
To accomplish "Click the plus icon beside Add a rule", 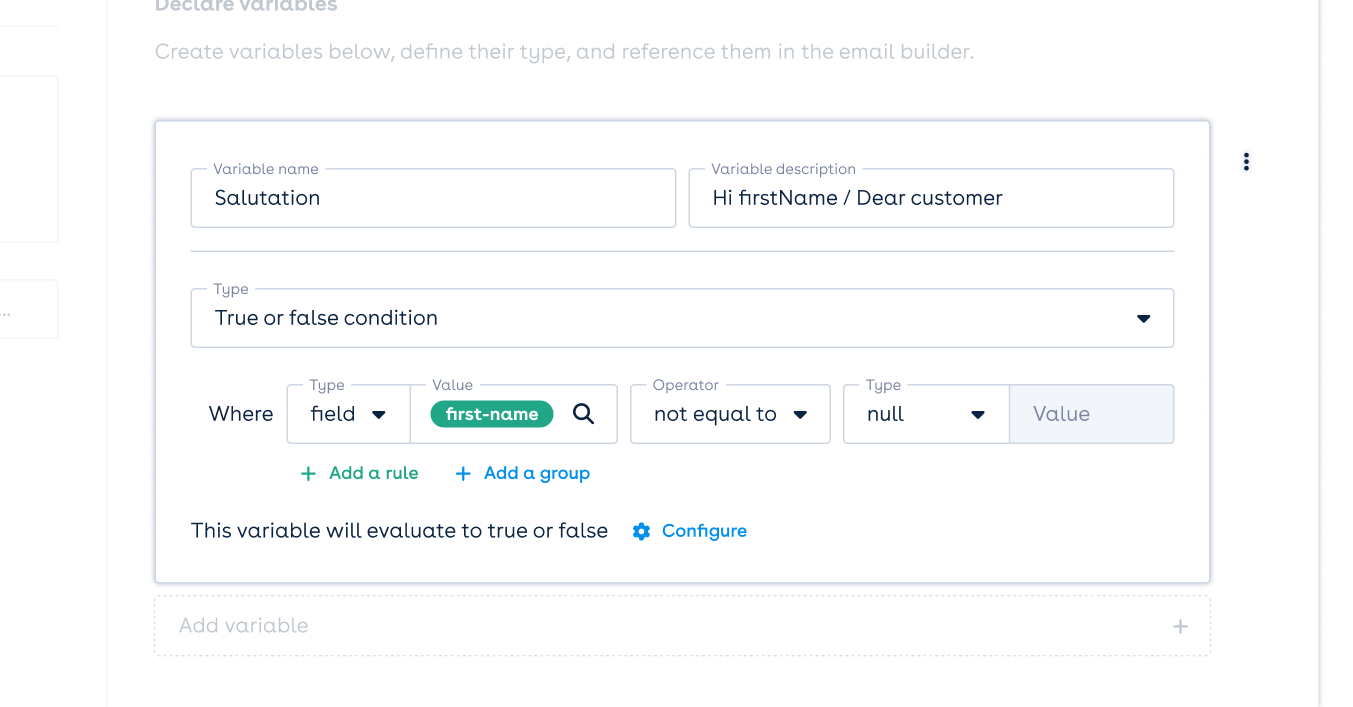I will pyautogui.click(x=308, y=473).
